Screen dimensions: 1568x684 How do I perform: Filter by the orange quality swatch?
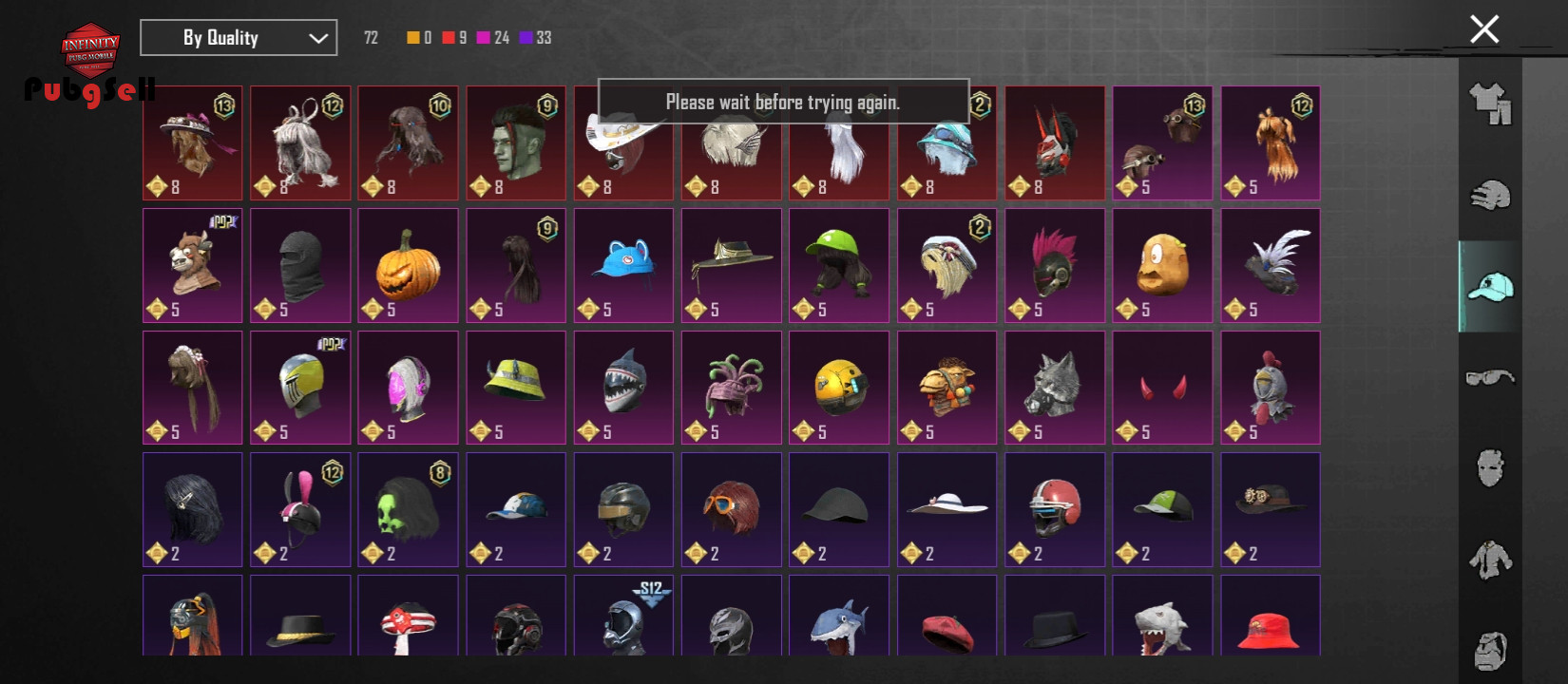[413, 38]
